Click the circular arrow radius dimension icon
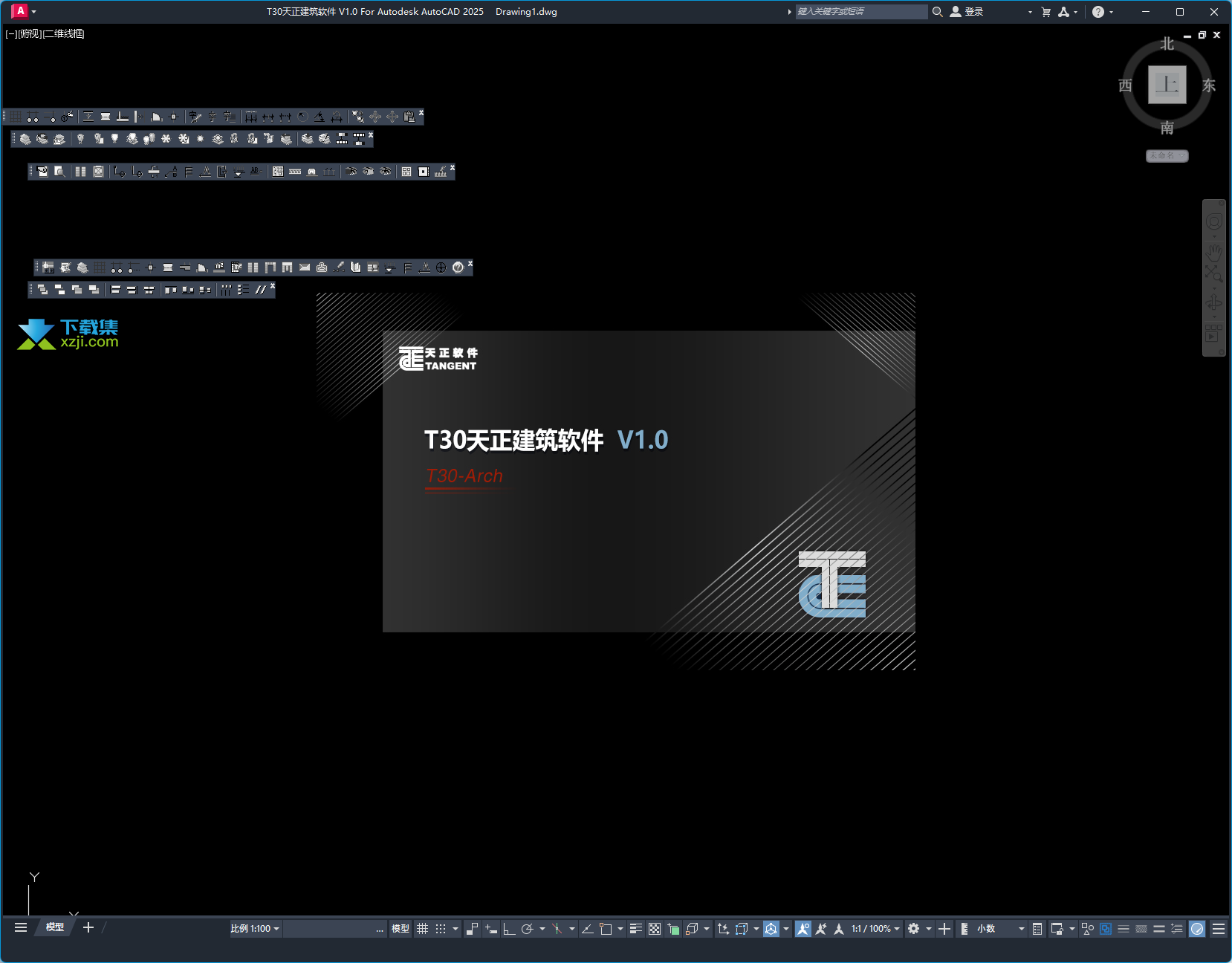This screenshot has height=963, width=1232. point(302,117)
